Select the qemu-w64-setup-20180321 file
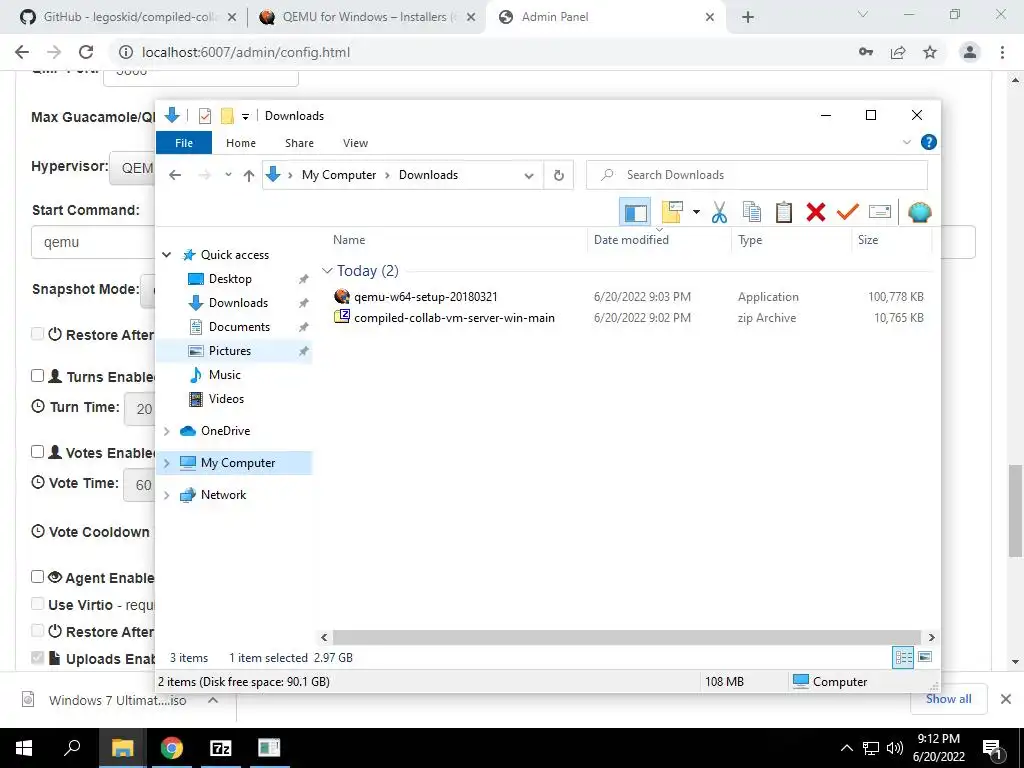The image size is (1024, 768). (x=425, y=297)
